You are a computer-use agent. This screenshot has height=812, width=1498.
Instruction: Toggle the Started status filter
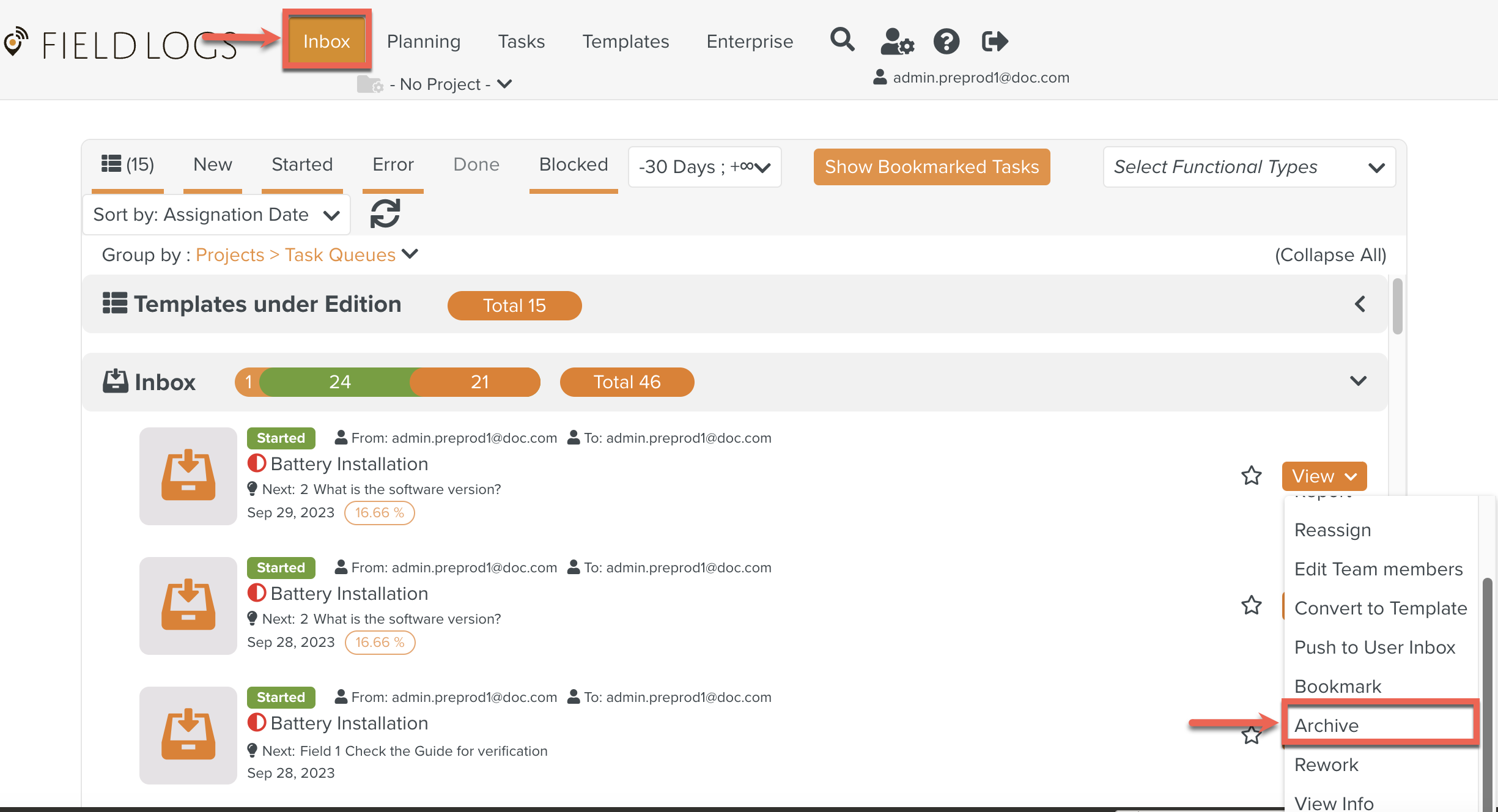302,164
